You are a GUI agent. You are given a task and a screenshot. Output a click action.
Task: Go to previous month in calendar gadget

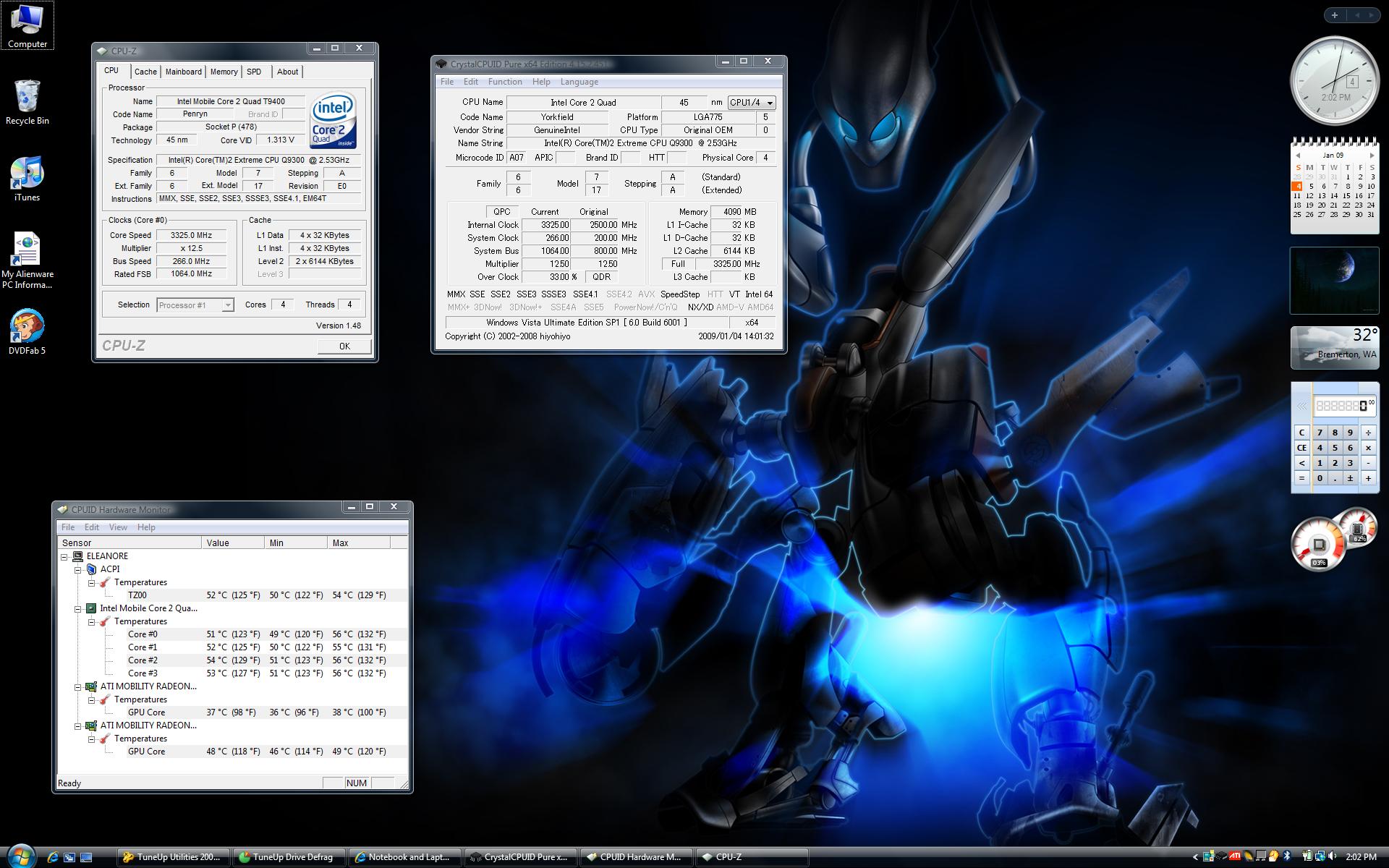pyautogui.click(x=1298, y=156)
